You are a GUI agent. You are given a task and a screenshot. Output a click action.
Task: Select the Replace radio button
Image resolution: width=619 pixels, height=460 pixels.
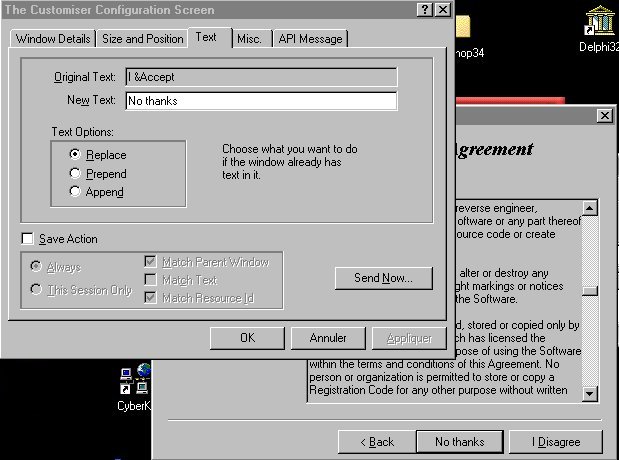(x=75, y=155)
